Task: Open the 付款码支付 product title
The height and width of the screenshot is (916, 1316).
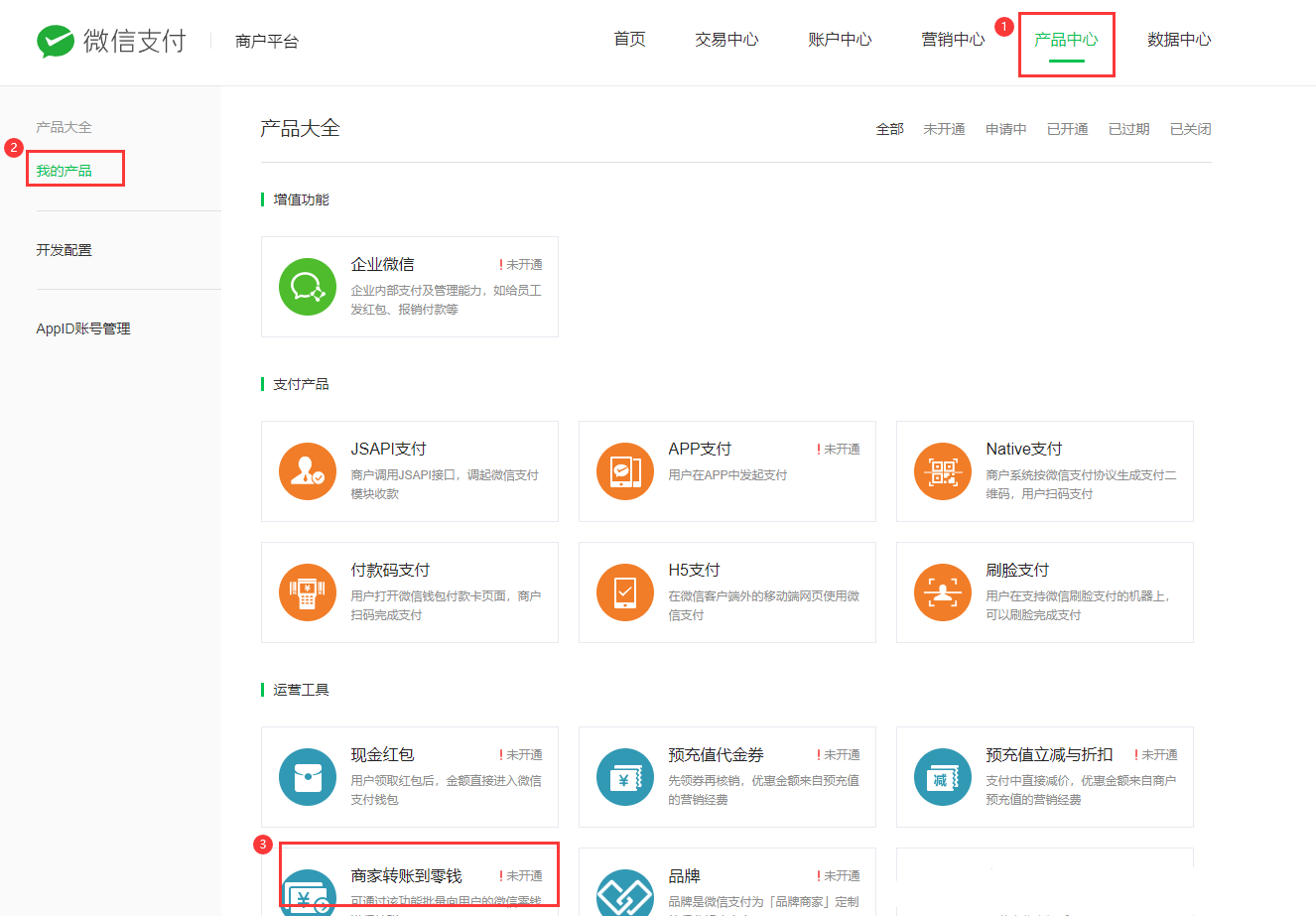Action: tap(391, 570)
